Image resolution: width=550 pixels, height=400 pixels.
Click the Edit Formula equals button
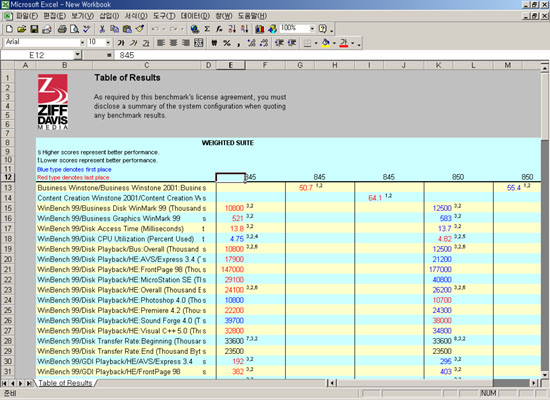coord(109,55)
